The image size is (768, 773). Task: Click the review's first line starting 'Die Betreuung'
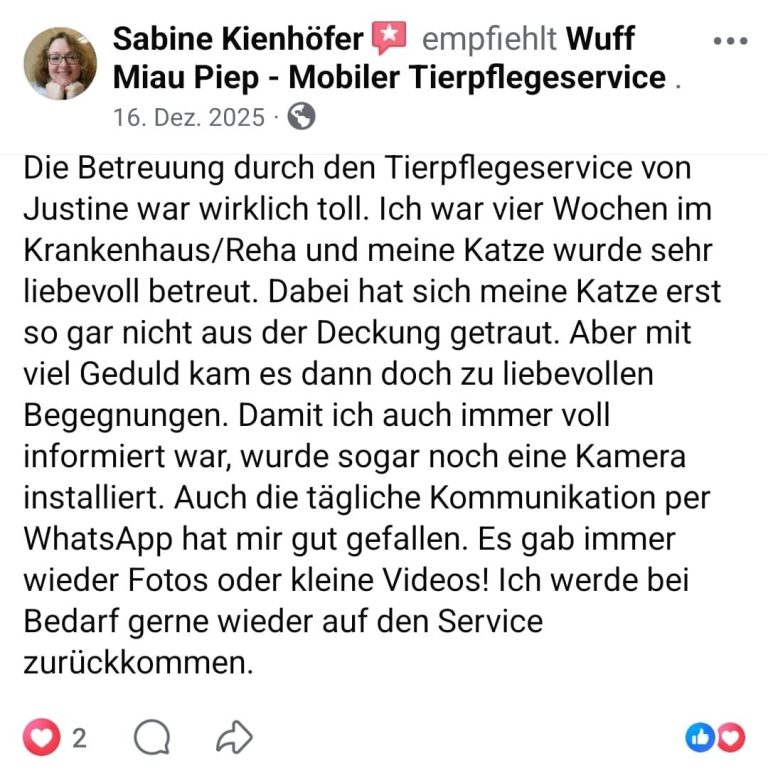tap(357, 168)
